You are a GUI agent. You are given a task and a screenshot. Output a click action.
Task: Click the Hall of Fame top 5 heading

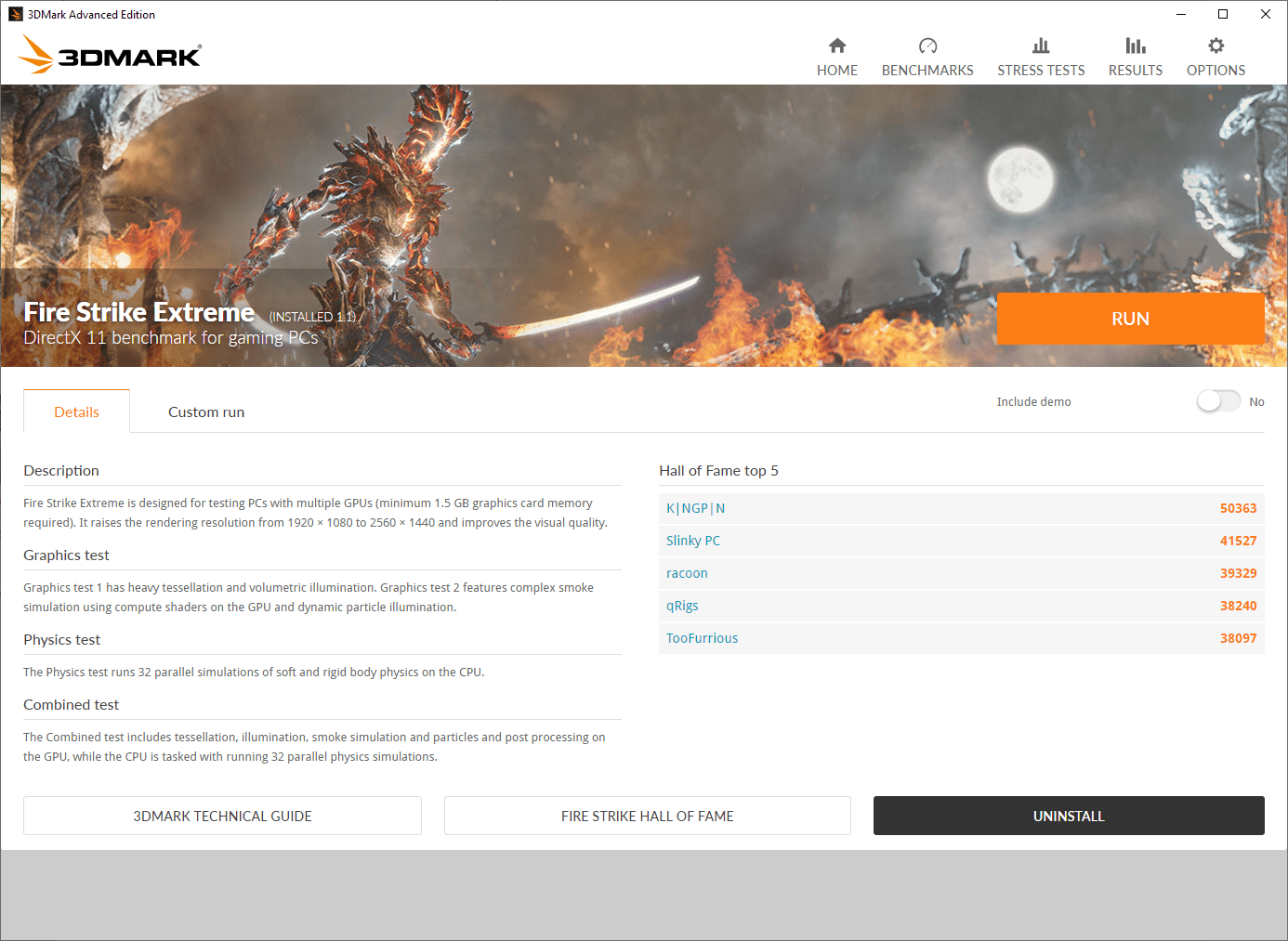(x=718, y=471)
